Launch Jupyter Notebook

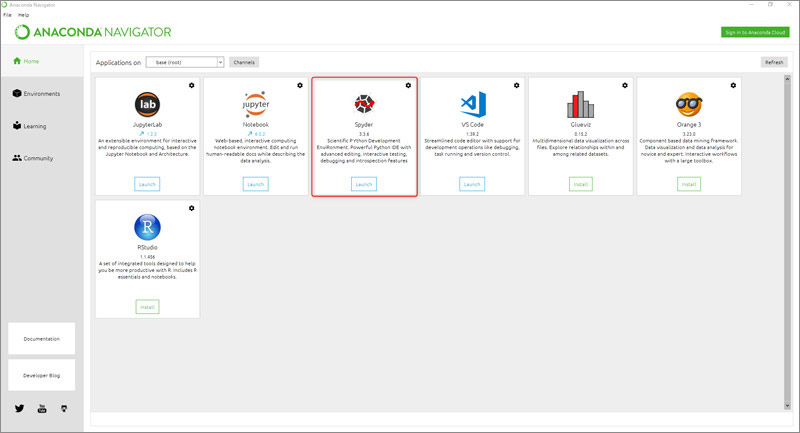point(256,184)
